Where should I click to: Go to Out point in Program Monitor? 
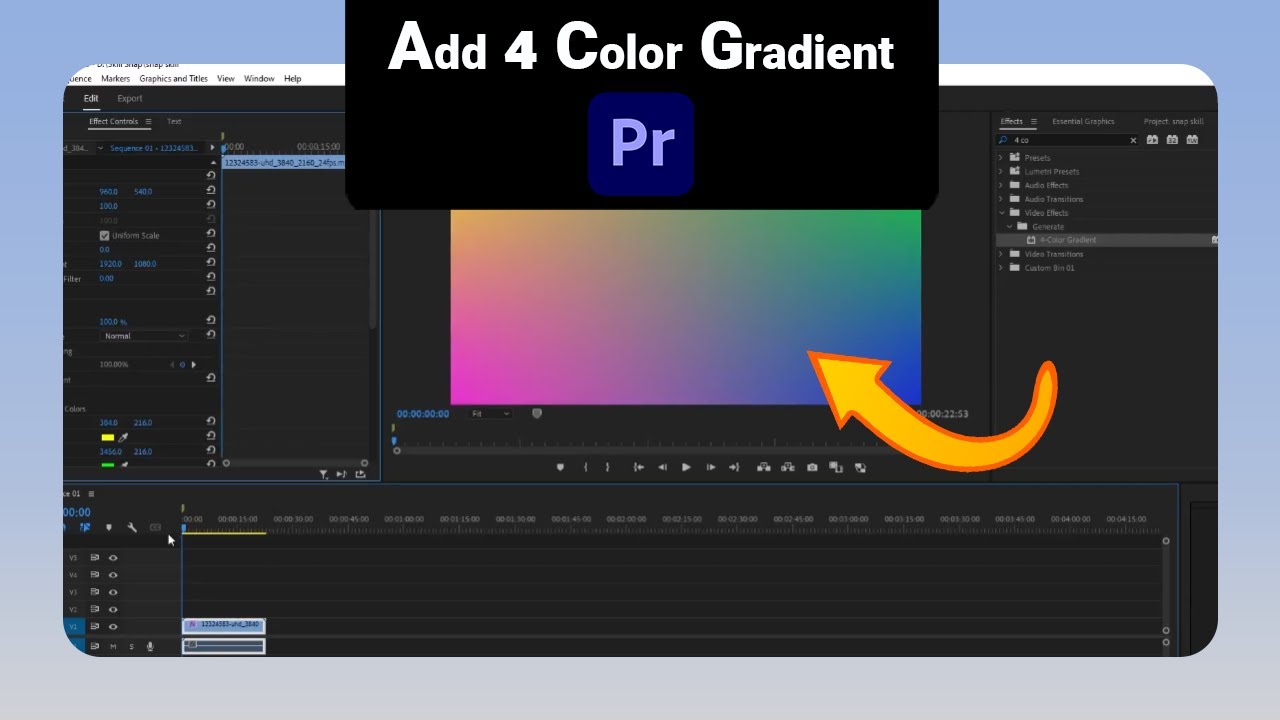[734, 467]
